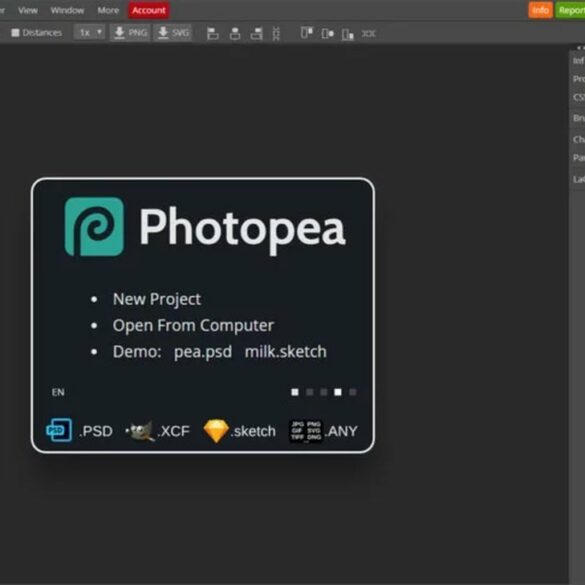Change language via EN label
Viewport: 585px width, 585px height.
tap(58, 392)
